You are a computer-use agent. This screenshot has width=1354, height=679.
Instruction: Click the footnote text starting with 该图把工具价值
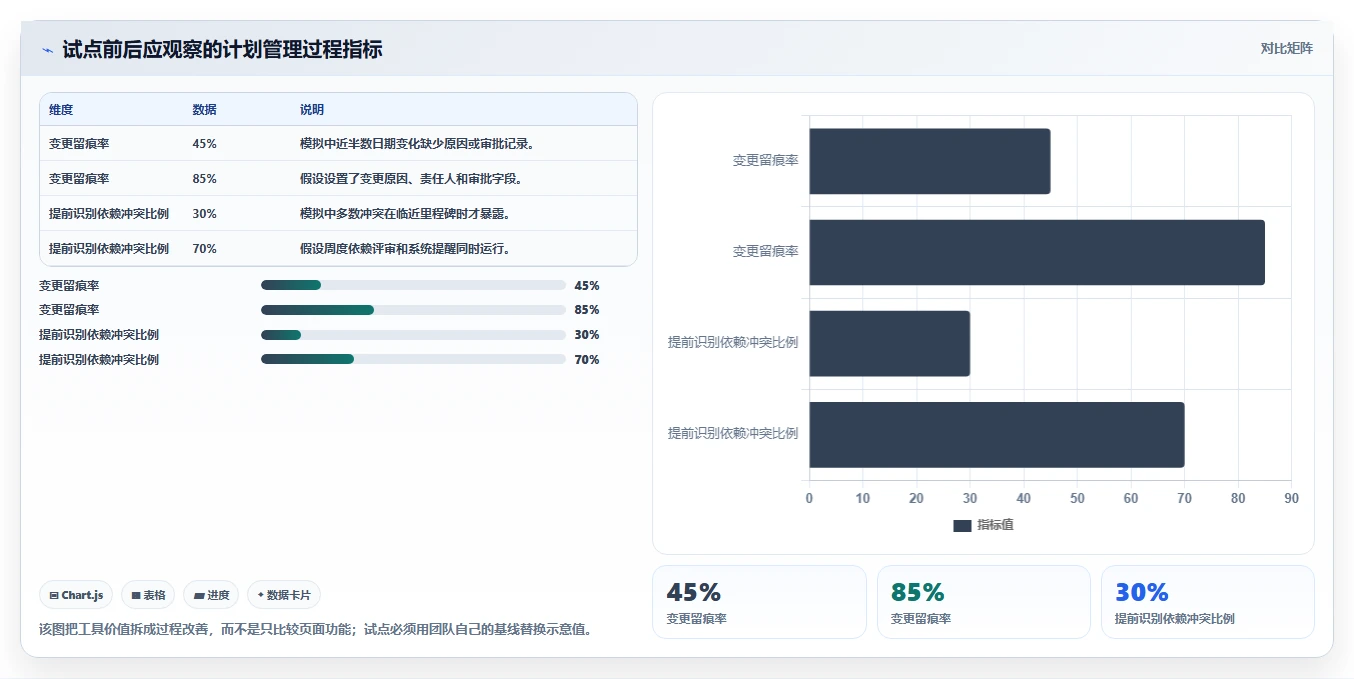(x=315, y=630)
